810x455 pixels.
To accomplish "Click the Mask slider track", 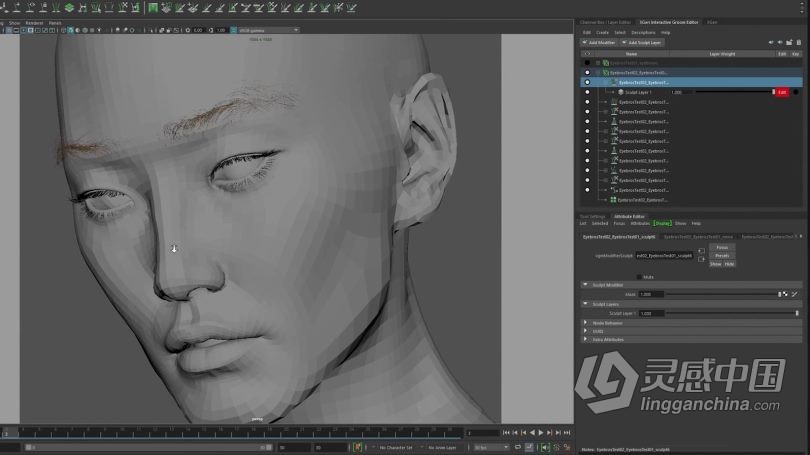I will coord(723,294).
